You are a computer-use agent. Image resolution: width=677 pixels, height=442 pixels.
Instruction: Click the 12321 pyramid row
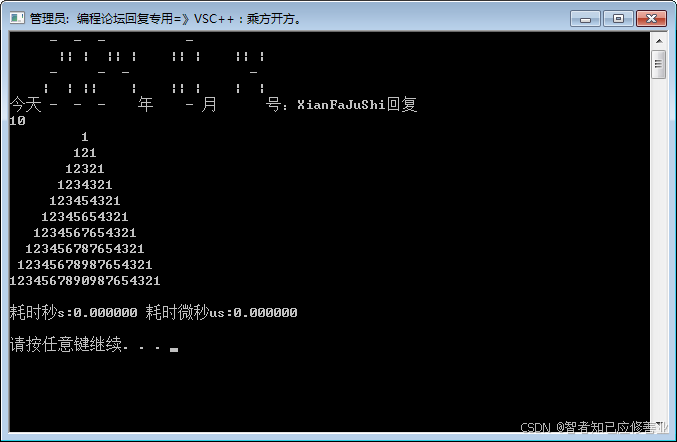pos(85,169)
